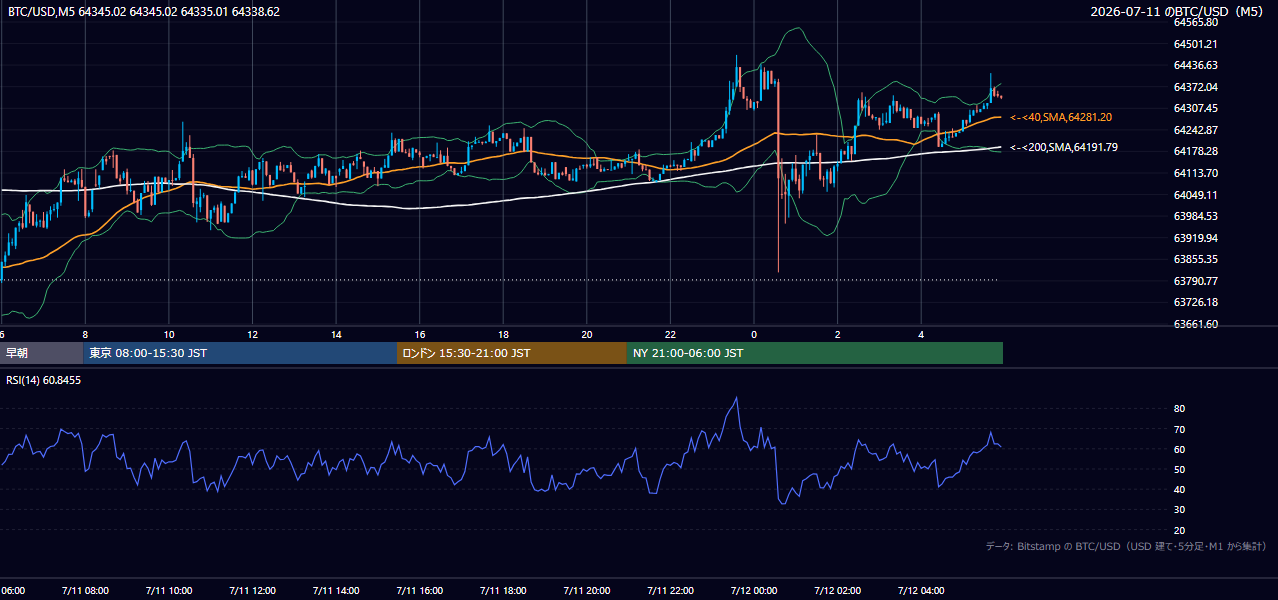Viewport: 1278px width, 600px height.
Task: Click price axis label 64242.87
Action: 1196,130
